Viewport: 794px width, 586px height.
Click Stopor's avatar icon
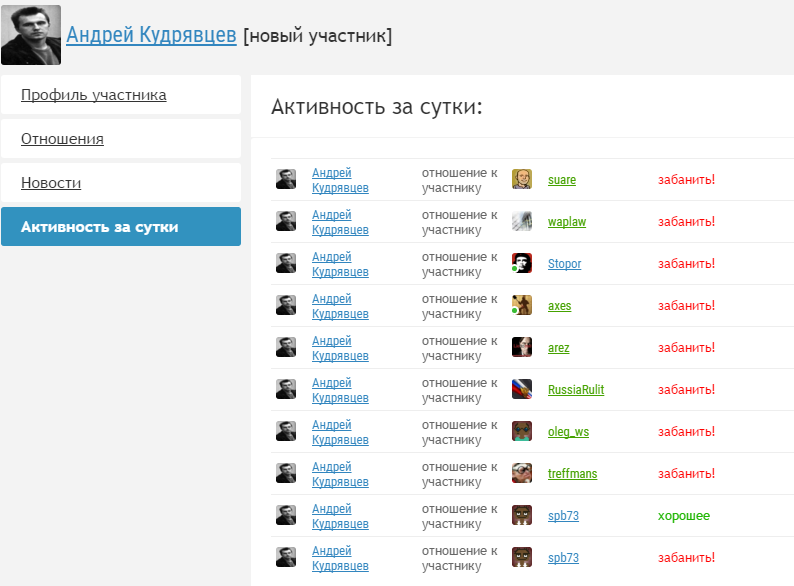click(521, 264)
